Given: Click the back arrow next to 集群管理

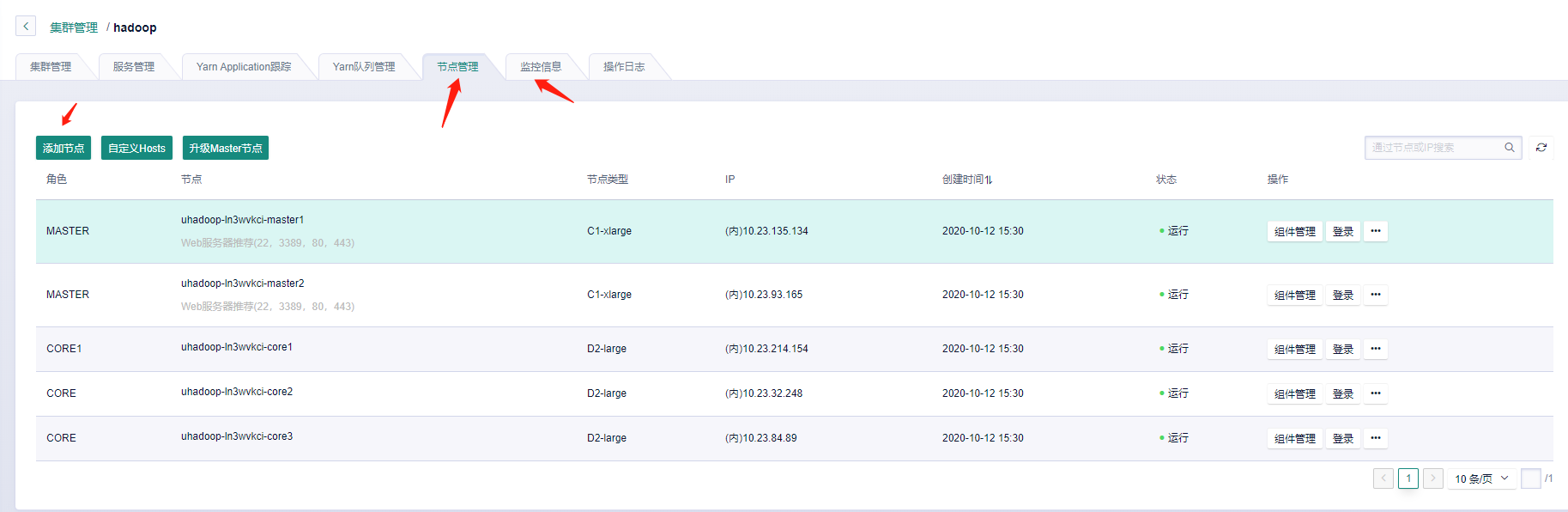Looking at the screenshot, I should pos(26,27).
